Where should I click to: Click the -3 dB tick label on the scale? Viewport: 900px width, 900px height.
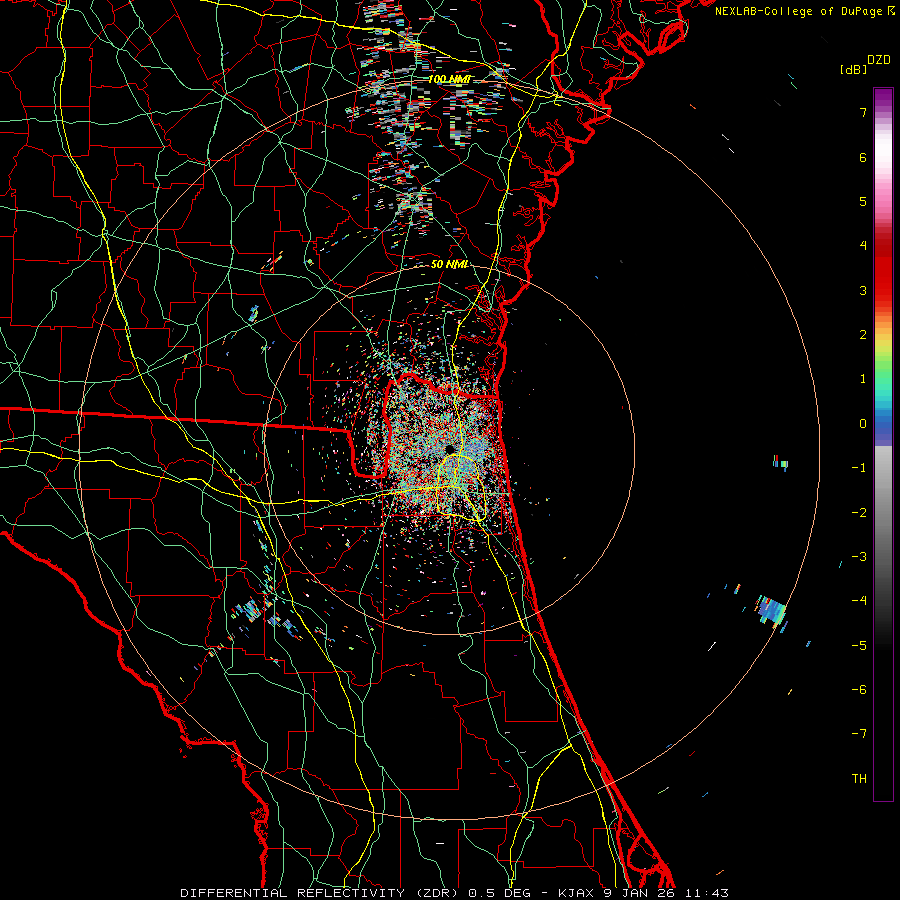[859, 557]
